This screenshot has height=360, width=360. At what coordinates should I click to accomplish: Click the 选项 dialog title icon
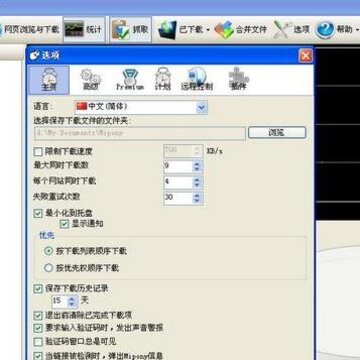(x=34, y=55)
